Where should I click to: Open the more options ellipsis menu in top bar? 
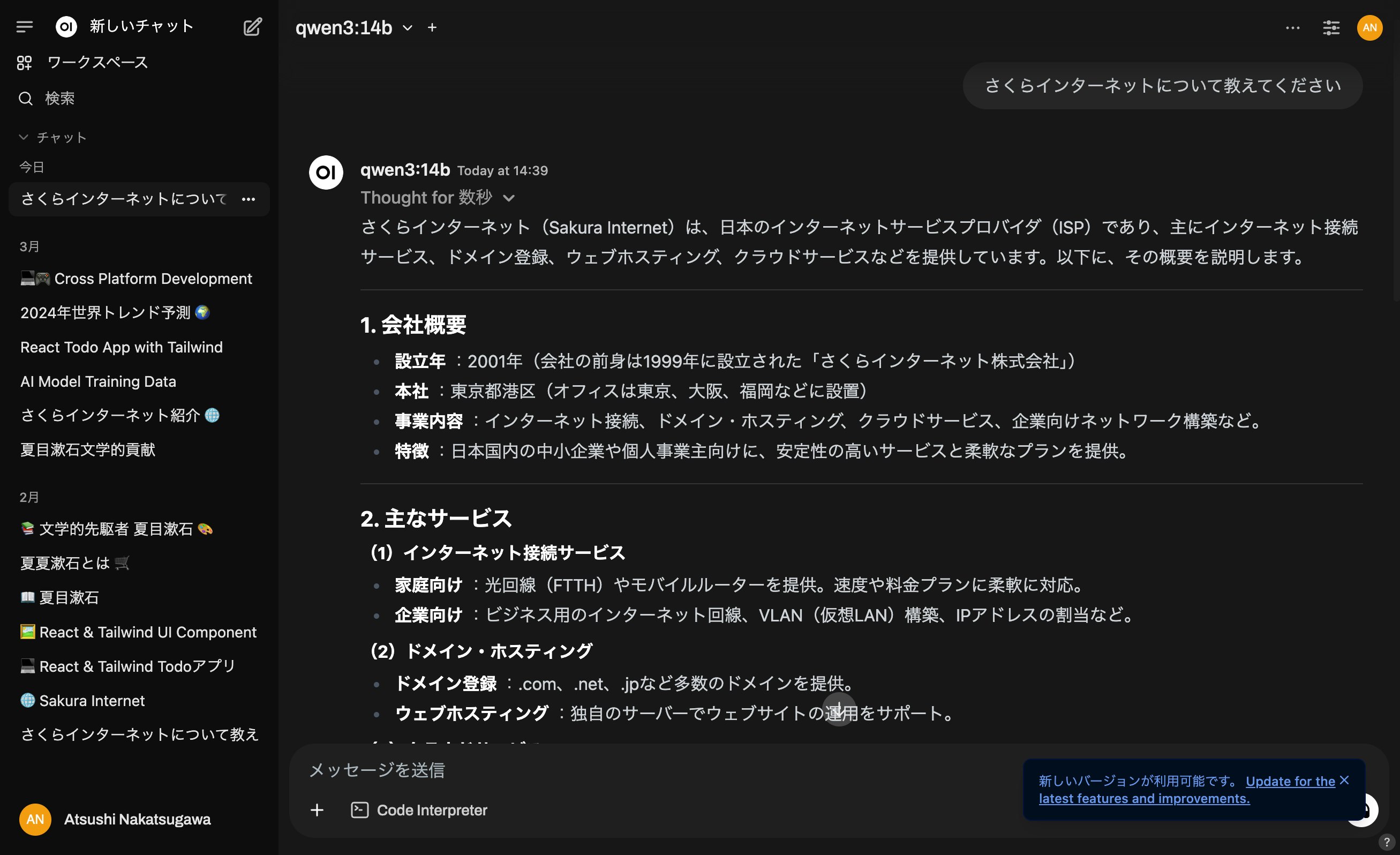point(1292,27)
